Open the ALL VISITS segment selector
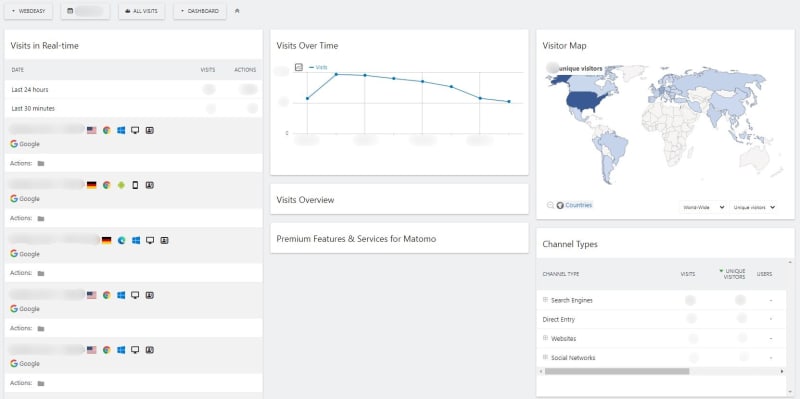The height and width of the screenshot is (399, 800). [141, 11]
